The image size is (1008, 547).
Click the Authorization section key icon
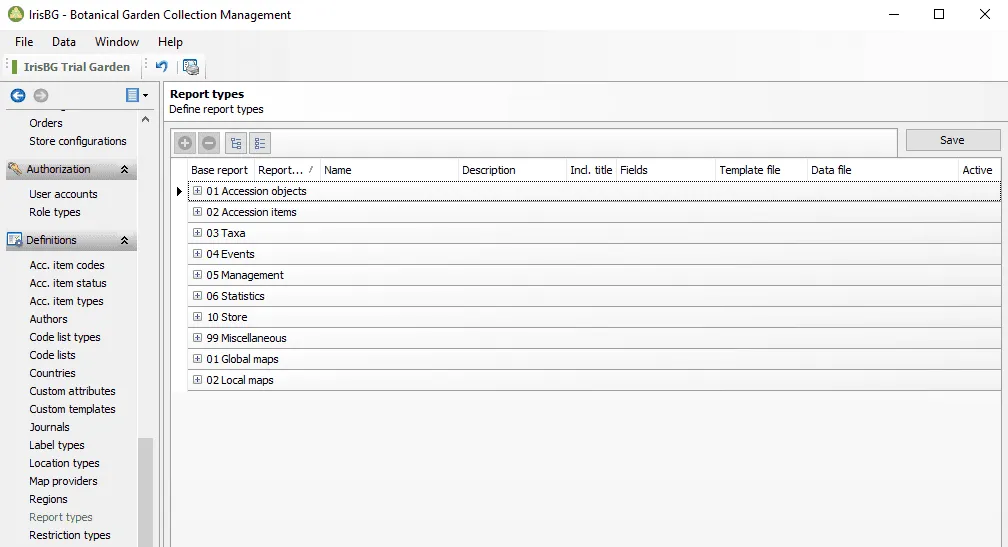tap(15, 169)
